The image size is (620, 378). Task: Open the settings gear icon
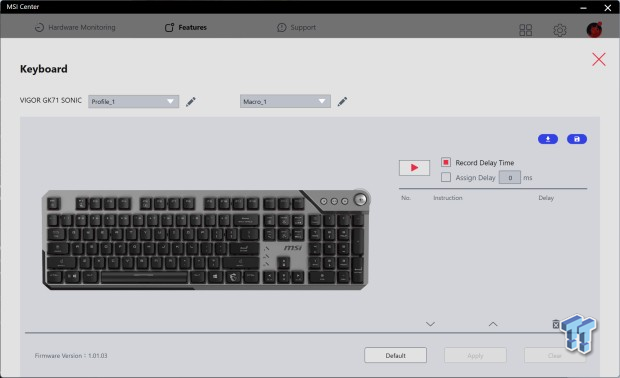(x=560, y=30)
